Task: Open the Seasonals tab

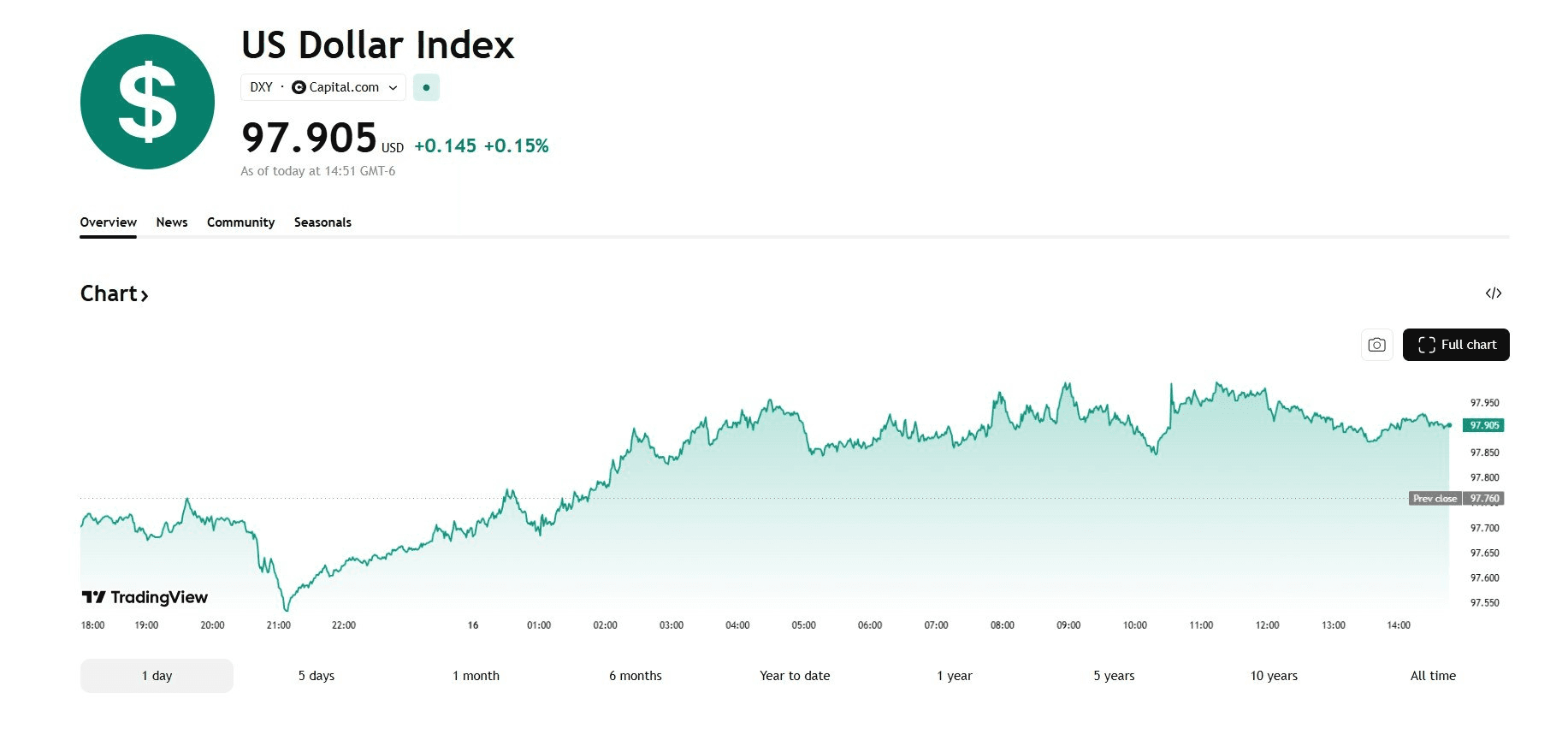Action: 322,222
